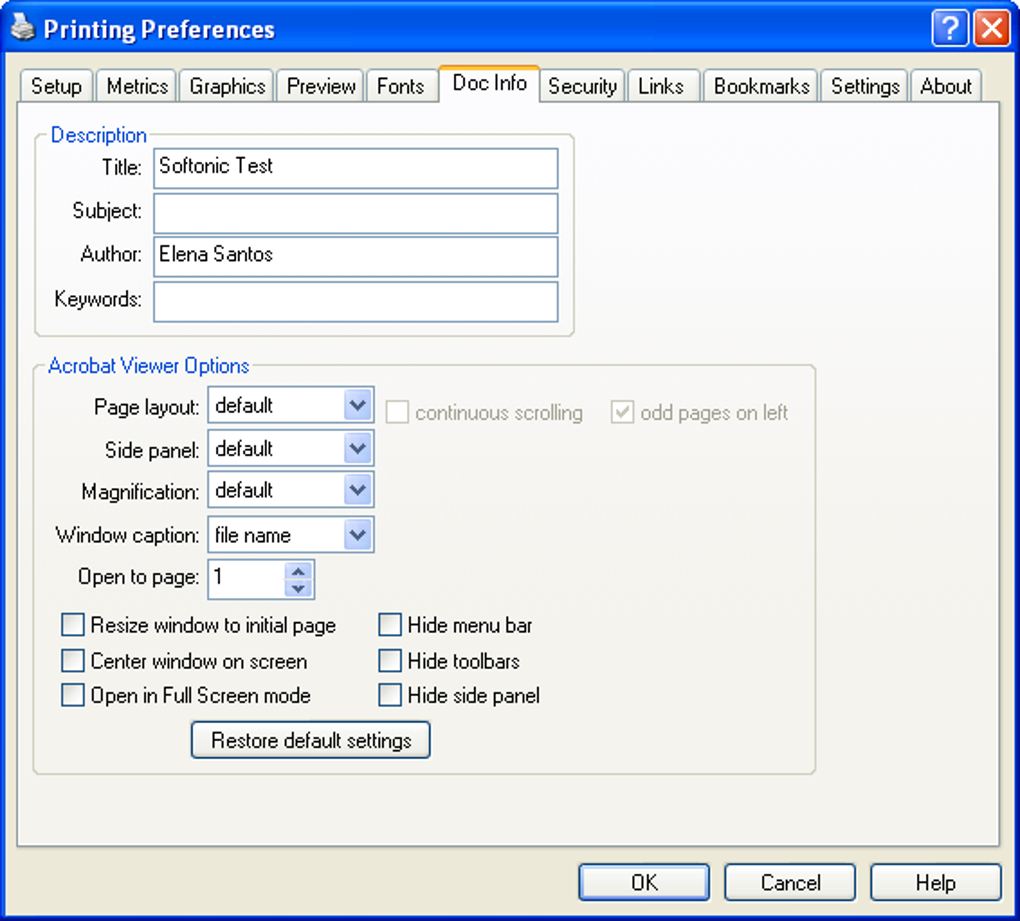
Task: Switch to the Security tab
Action: point(582,86)
